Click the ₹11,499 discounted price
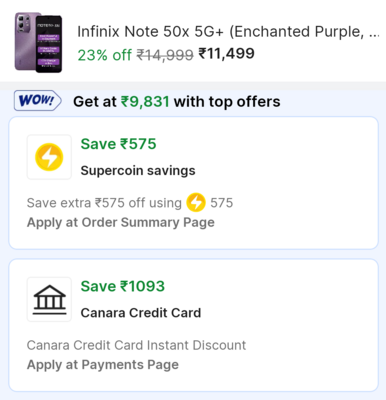Screen dimensions: 386x400 click(x=227, y=53)
